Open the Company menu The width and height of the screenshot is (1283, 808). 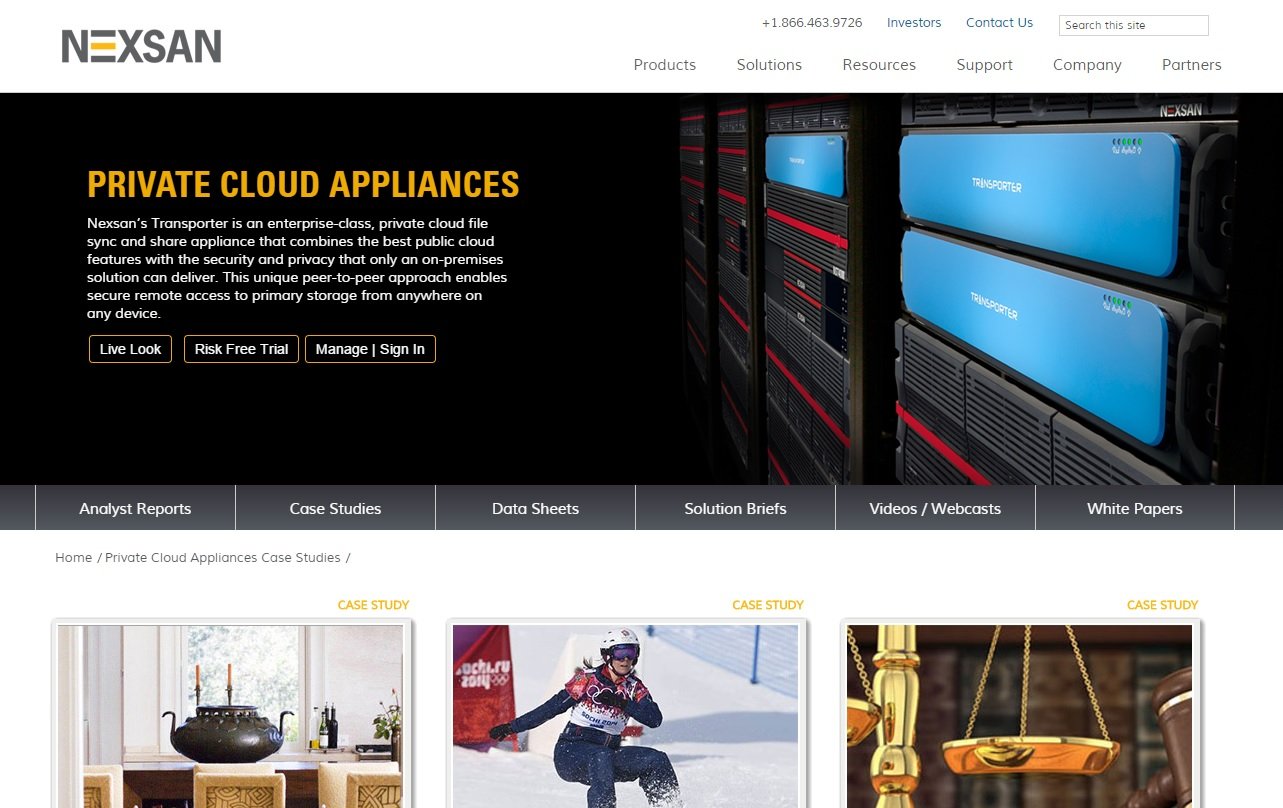coord(1087,65)
